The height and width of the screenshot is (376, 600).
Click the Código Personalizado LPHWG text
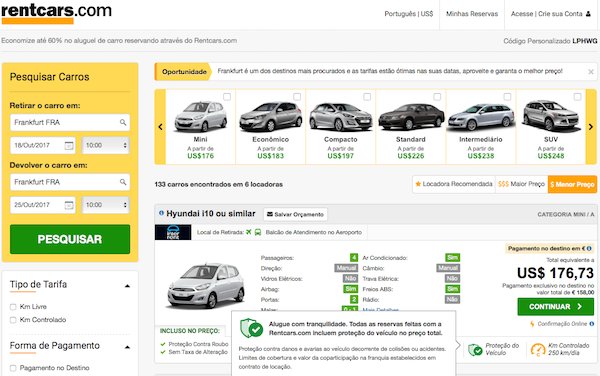click(x=550, y=41)
